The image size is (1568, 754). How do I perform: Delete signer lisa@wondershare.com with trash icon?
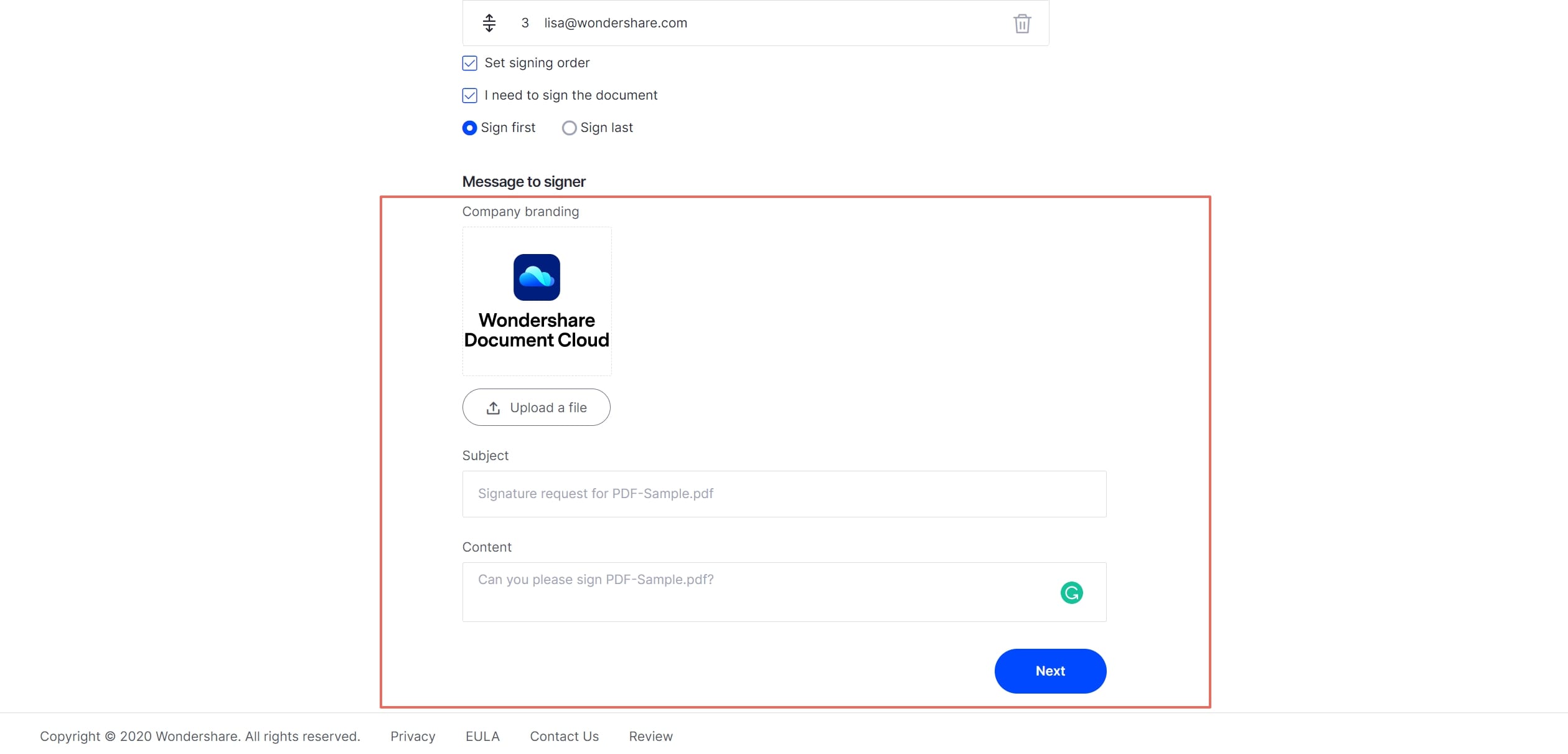[x=1021, y=24]
